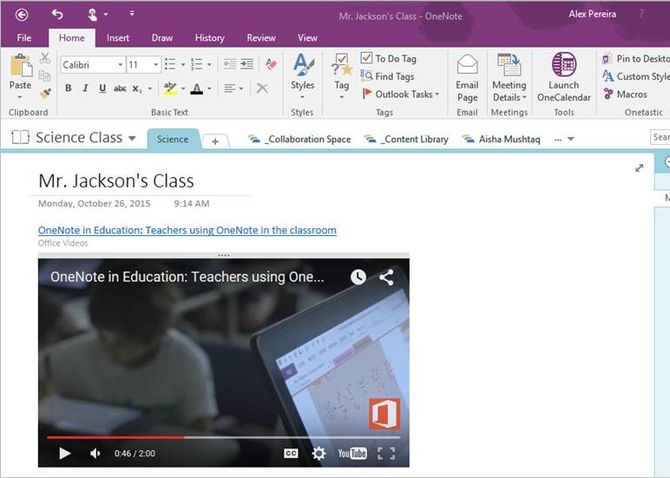The image size is (670, 478).
Task: Click the Watch Later clock icon
Action: [x=358, y=277]
